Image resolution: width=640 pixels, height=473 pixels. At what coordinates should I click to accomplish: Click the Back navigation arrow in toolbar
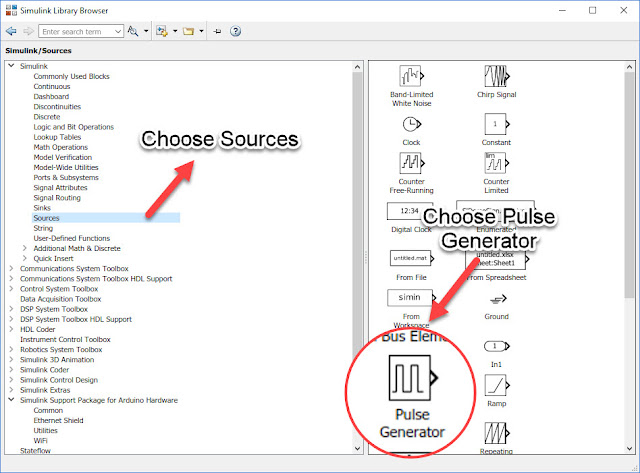coord(11,31)
